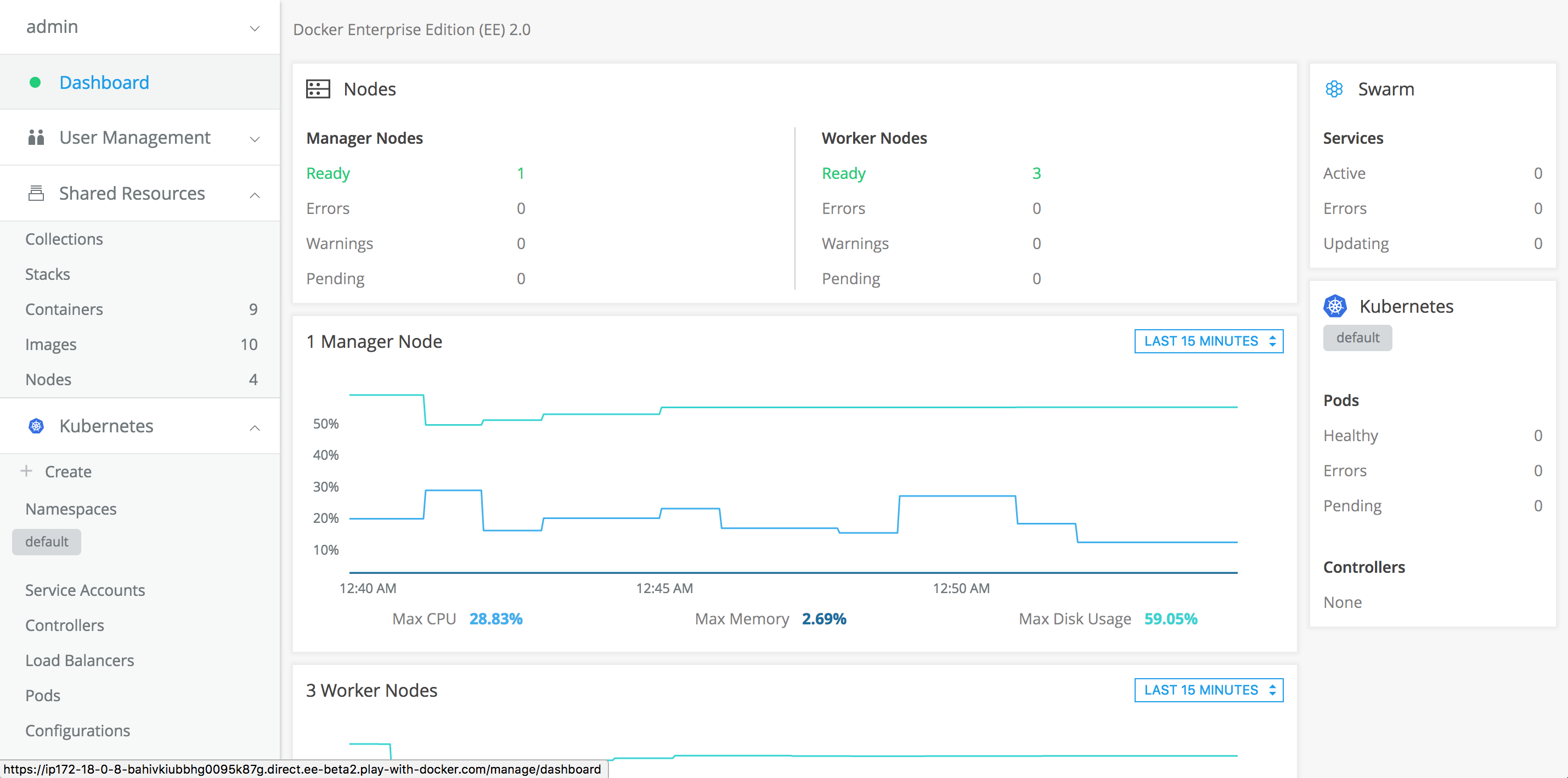This screenshot has width=1568, height=778.
Task: Click Worker Nodes Pending row
Action: pos(931,278)
